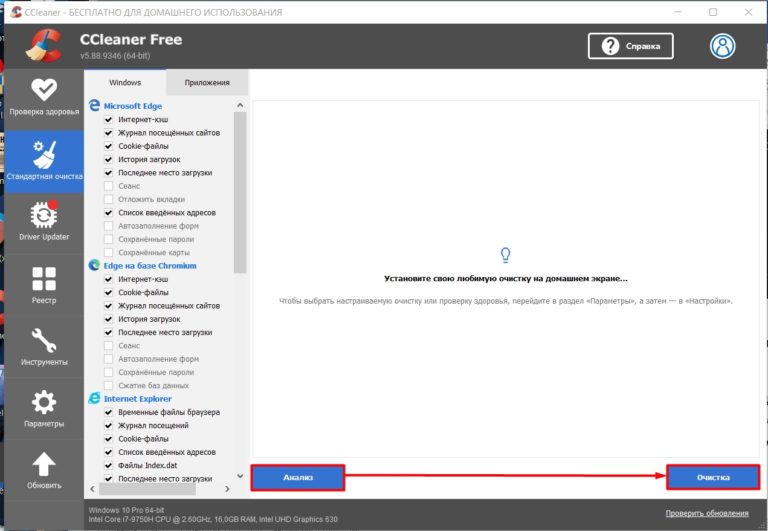Open Параметры (Options) gear icon
The image size is (768, 531).
(x=44, y=402)
